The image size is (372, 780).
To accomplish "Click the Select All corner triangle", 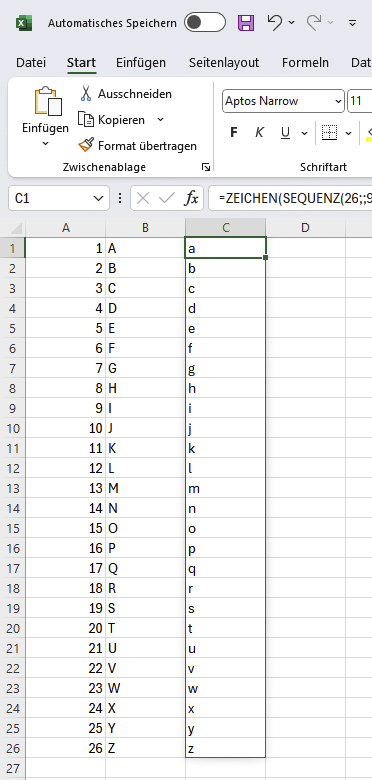I will click(15, 228).
